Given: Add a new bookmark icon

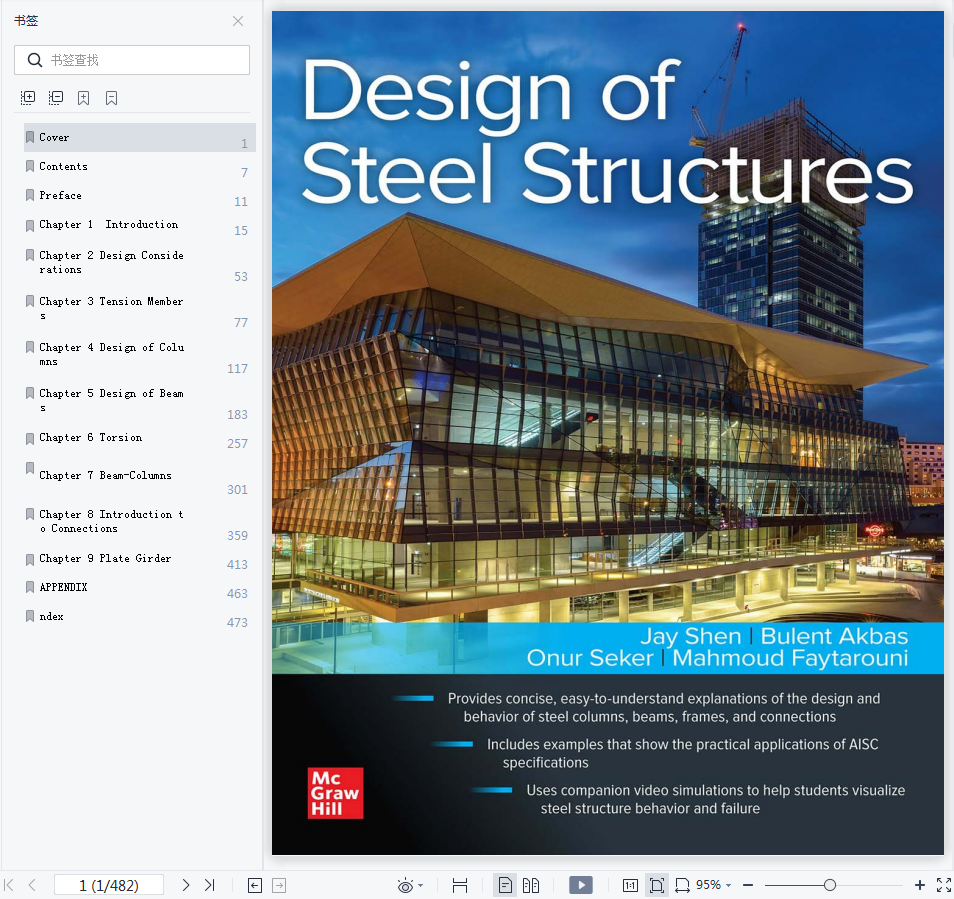Looking at the screenshot, I should 83,98.
